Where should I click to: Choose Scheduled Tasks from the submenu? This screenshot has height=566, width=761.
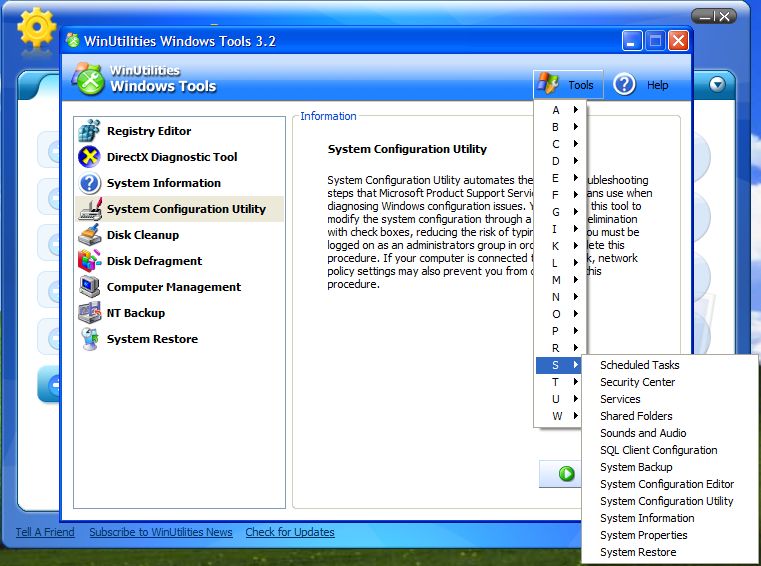639,365
